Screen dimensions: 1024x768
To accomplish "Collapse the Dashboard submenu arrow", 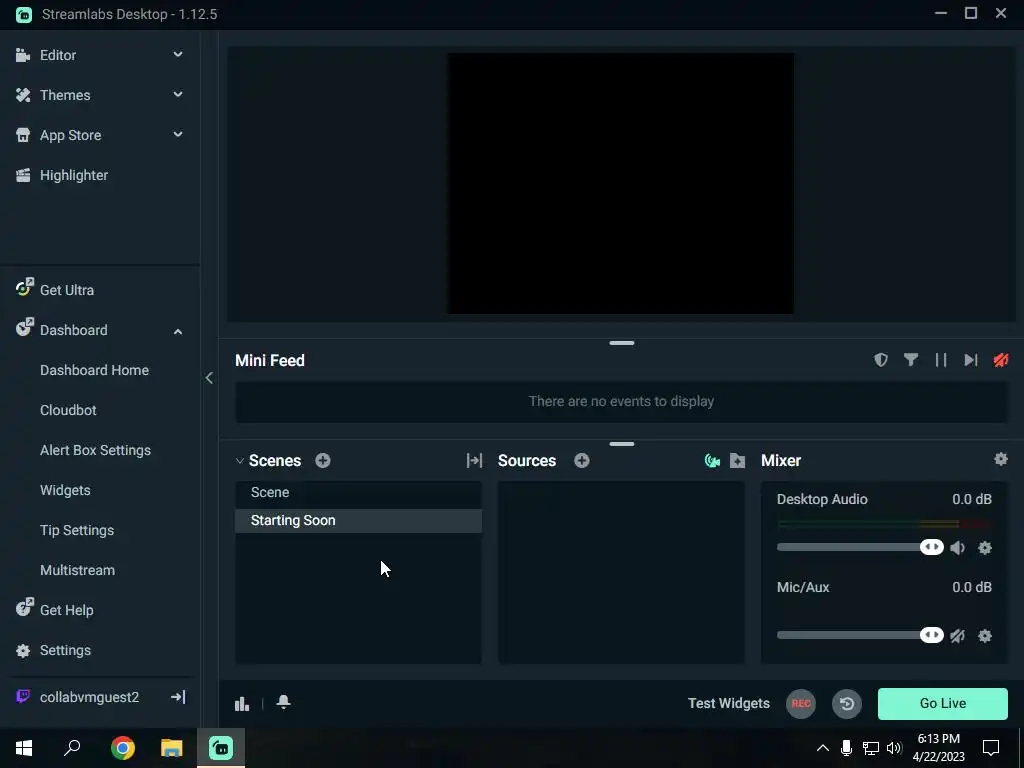I will [178, 331].
